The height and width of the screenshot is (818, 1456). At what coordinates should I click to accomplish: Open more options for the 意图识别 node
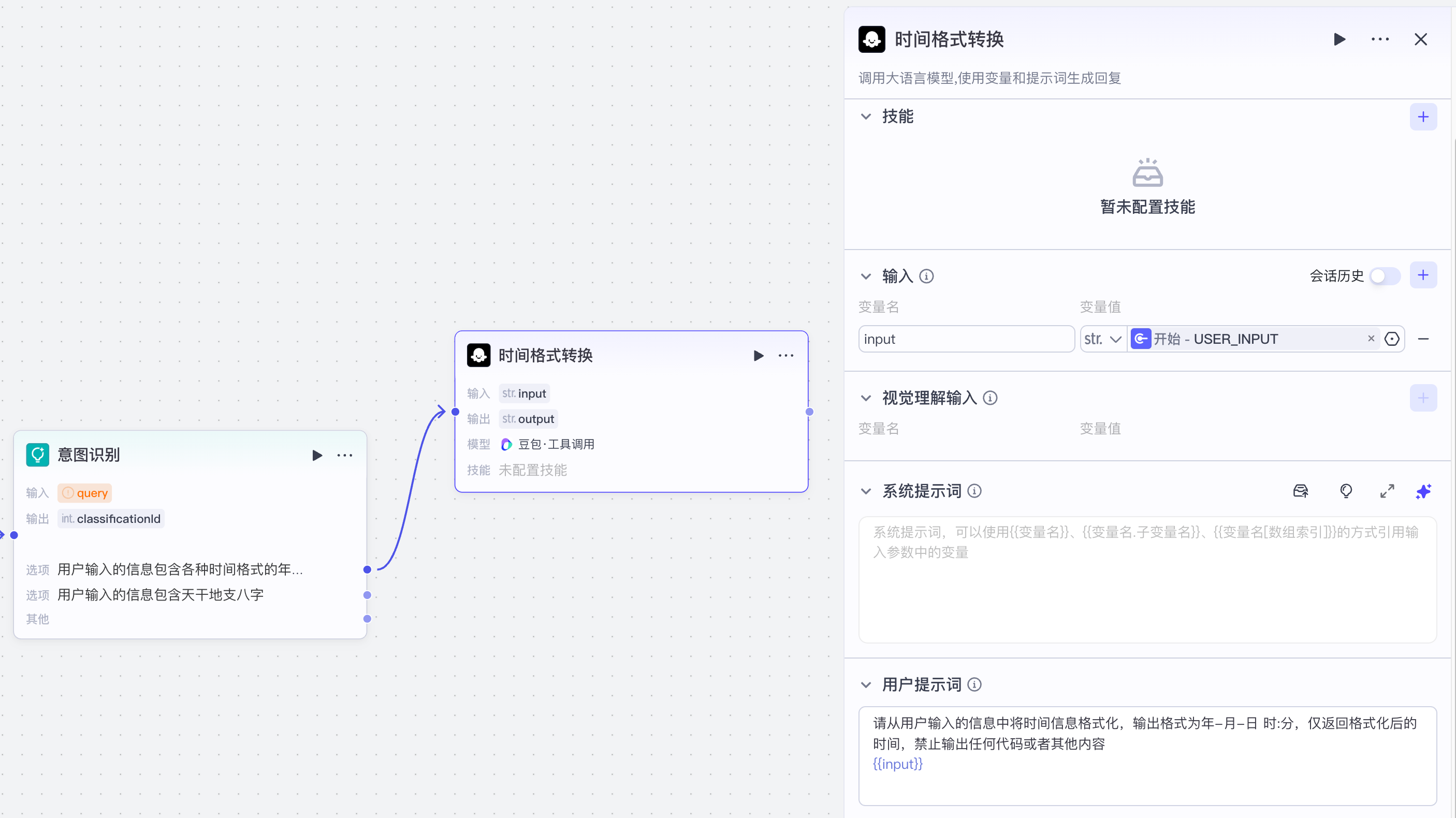coord(345,455)
